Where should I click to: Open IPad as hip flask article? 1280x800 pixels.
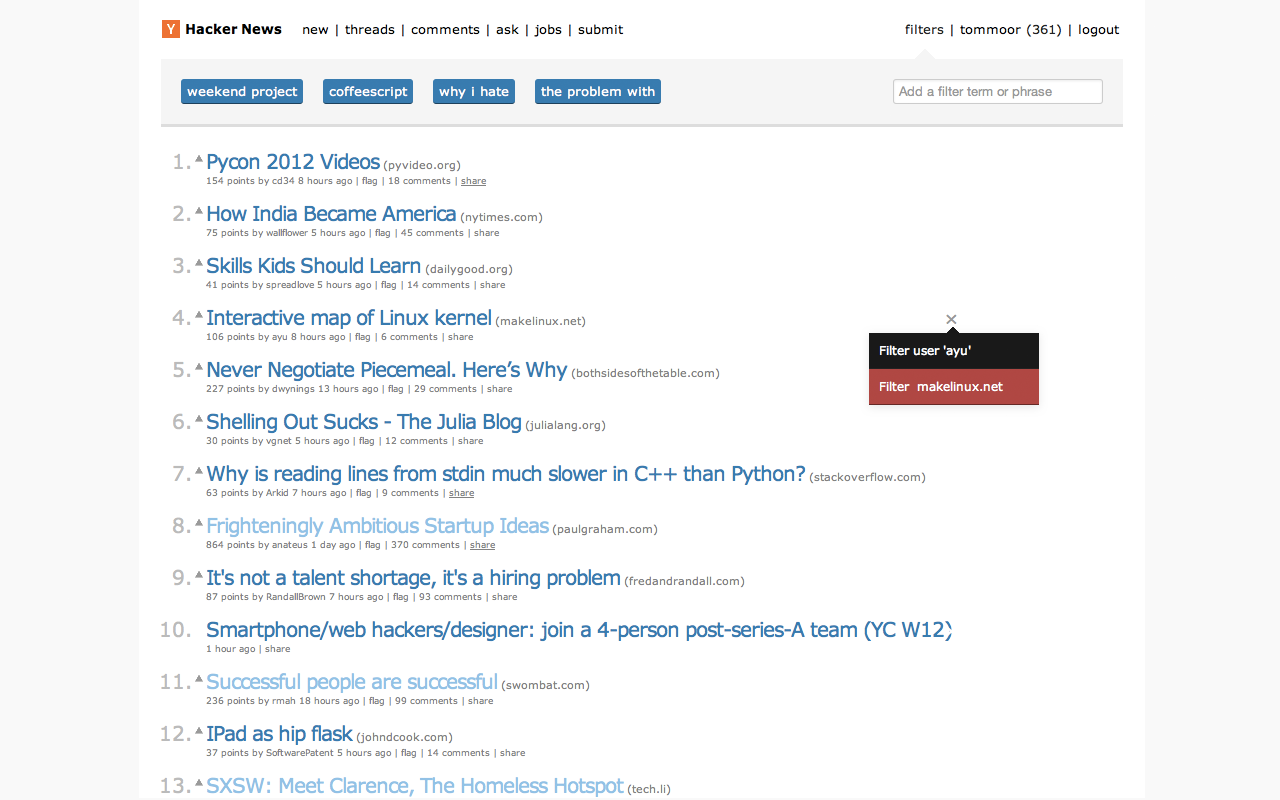click(x=279, y=734)
